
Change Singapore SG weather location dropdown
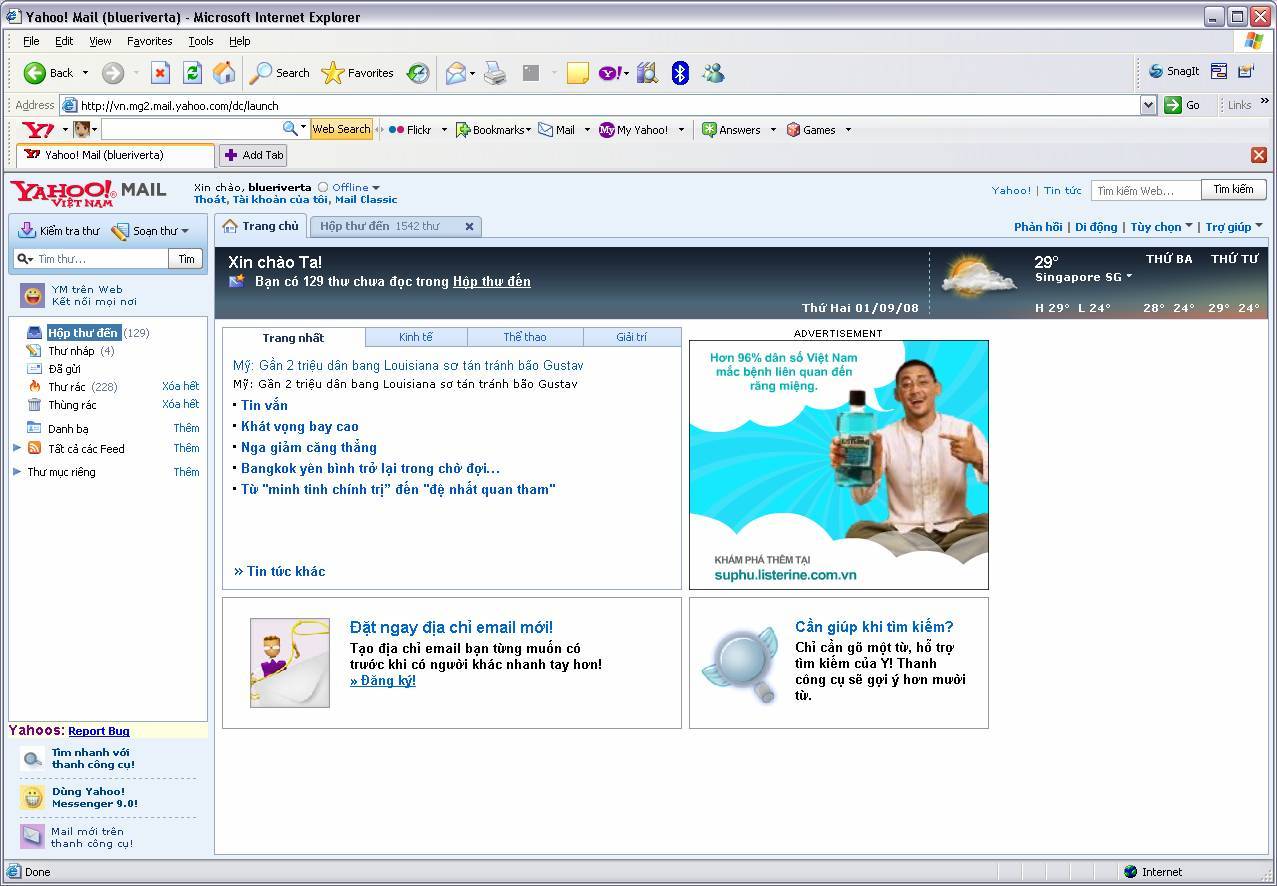(1083, 277)
